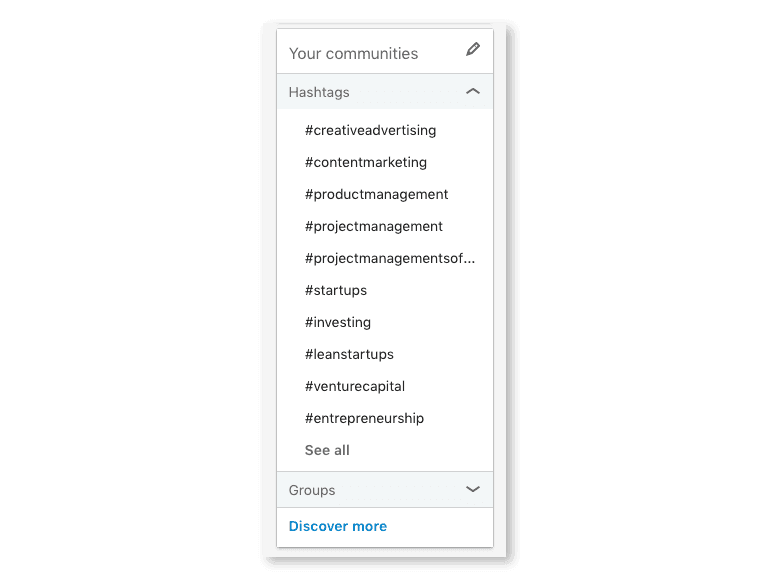The image size is (769, 582).
Task: Go to the #projectmanagement hashtag
Action: point(373,226)
